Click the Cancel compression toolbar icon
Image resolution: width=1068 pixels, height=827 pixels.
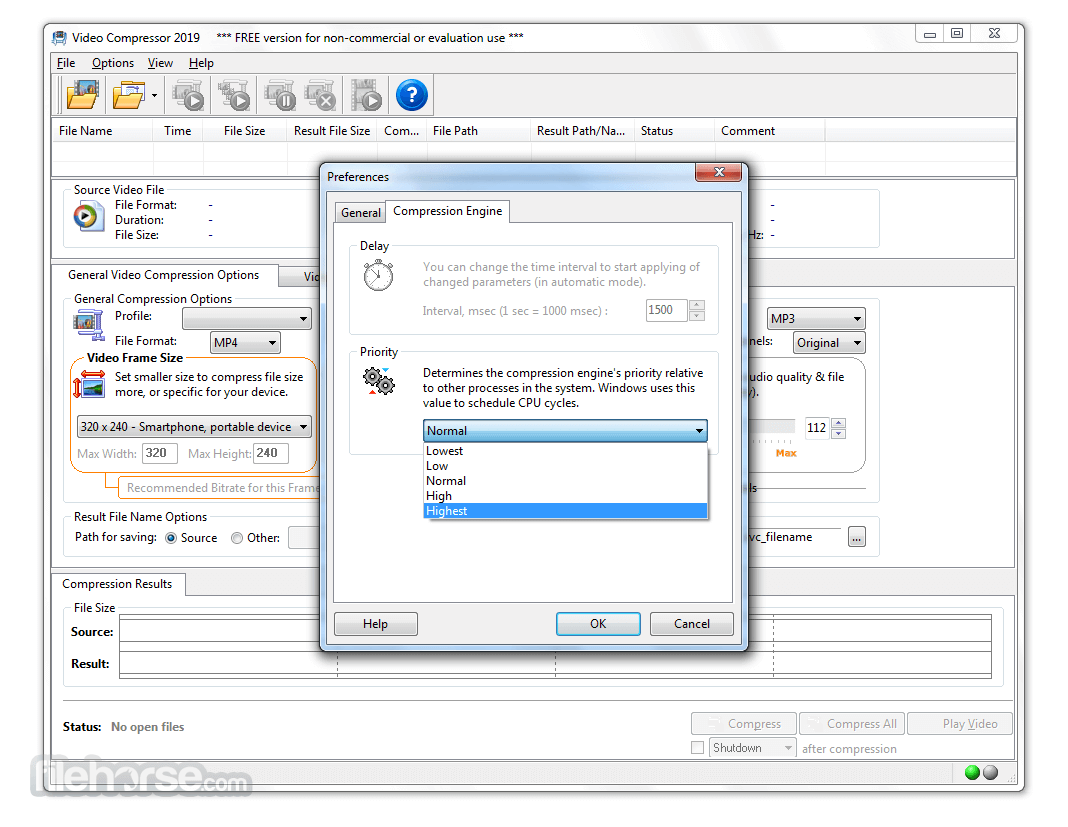(321, 95)
